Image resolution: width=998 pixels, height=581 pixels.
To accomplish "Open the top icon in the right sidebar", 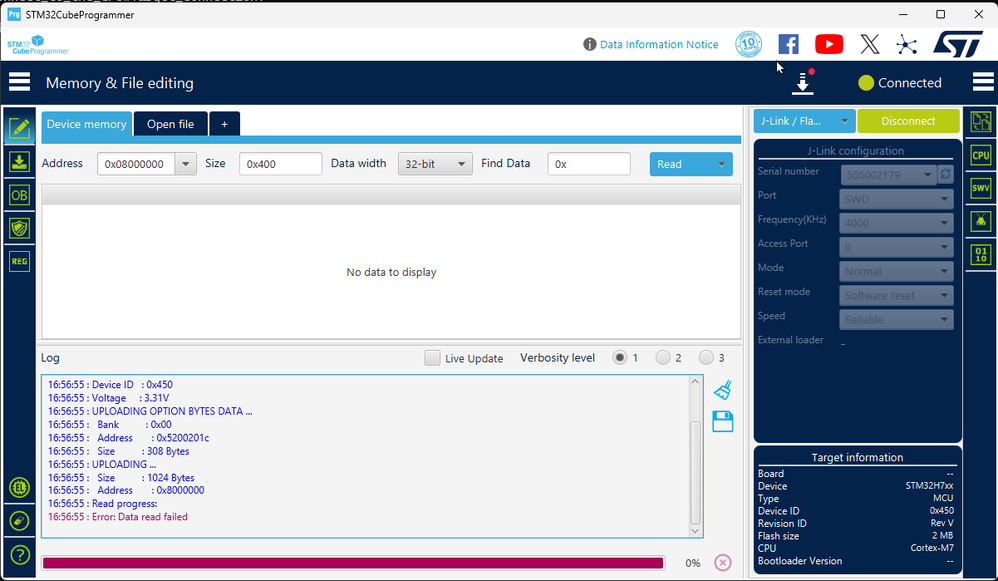I will 980,122.
